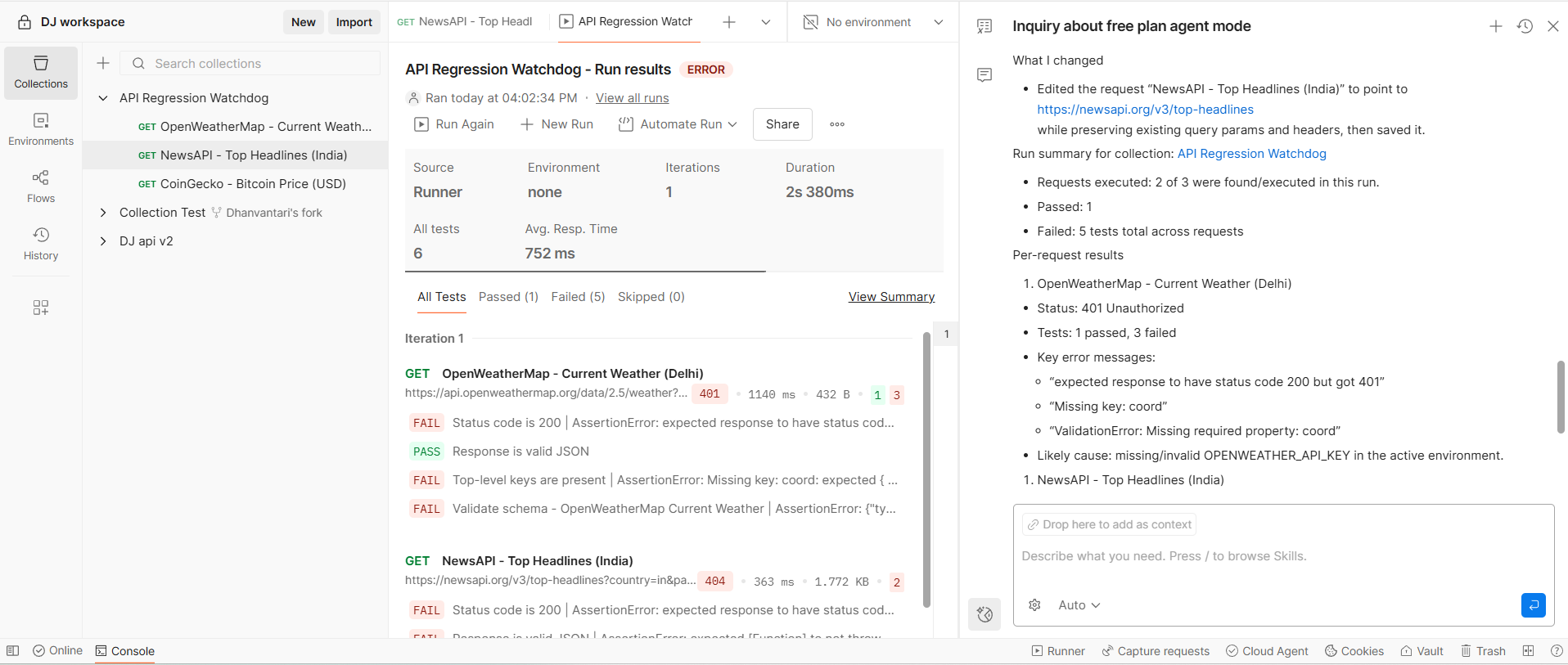Click the chat list icon beside the inquiry title

click(985, 26)
